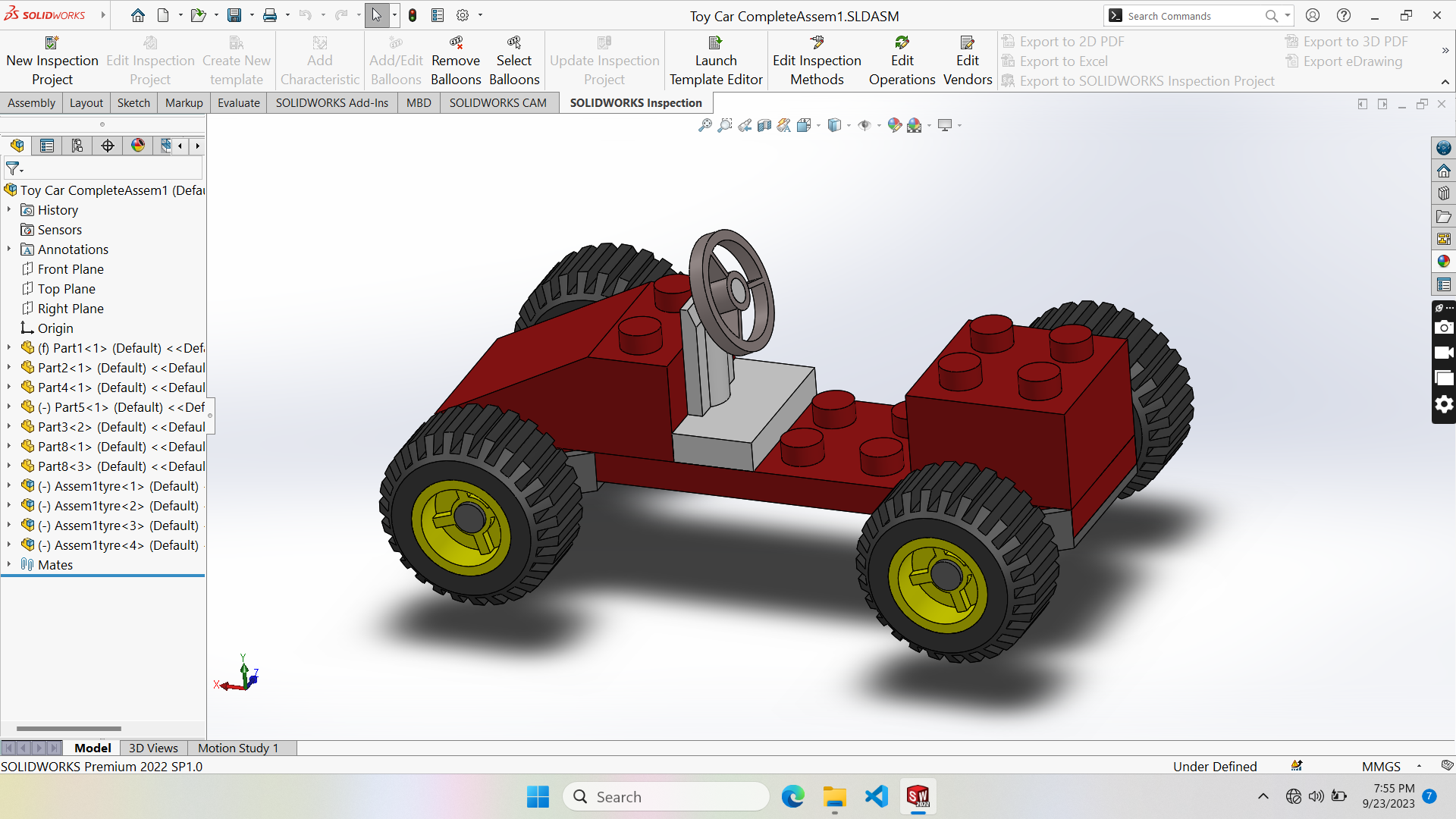Screen dimensions: 1456x819
Task: Open Edit Inspection Methods tool
Action: tap(817, 61)
